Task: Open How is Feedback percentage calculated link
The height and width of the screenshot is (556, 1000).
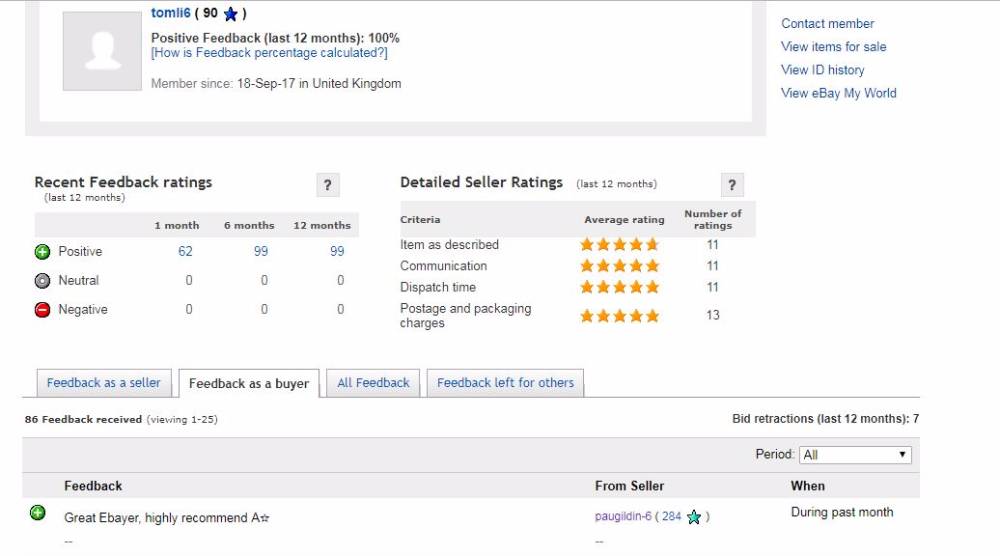Action: pos(269,53)
